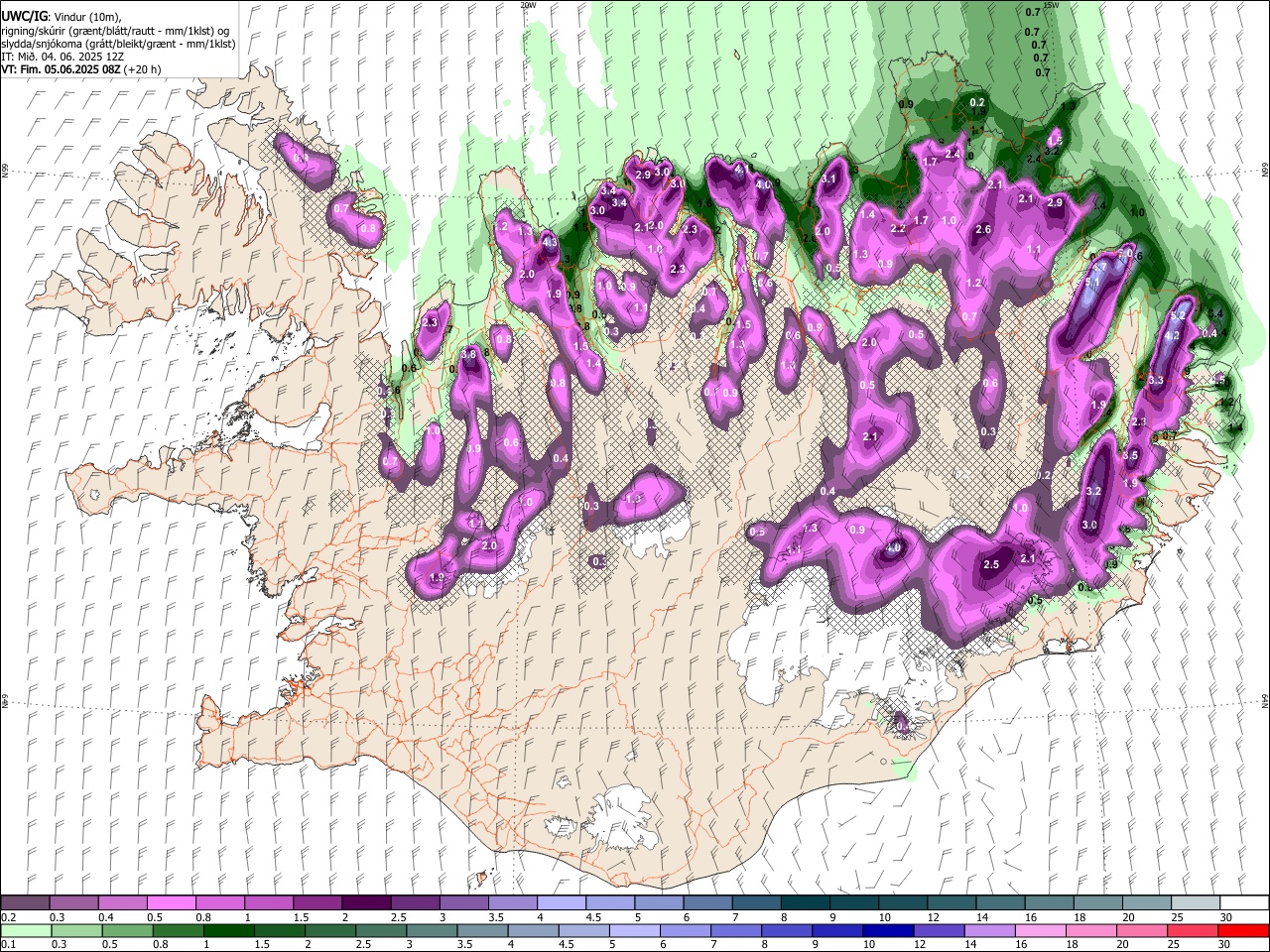
Task: Click the '3.1' precipitation value on the map
Action: 828,178
